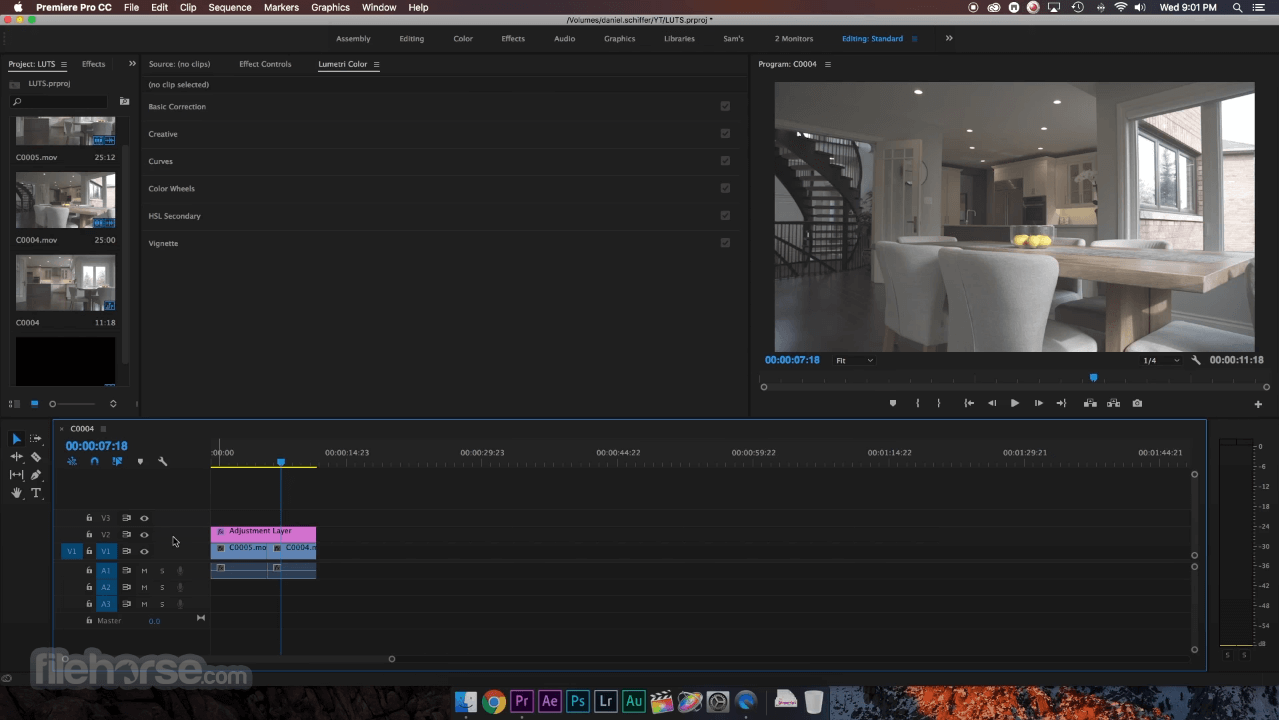Select the Slip tool
The width and height of the screenshot is (1279, 720).
[16, 475]
